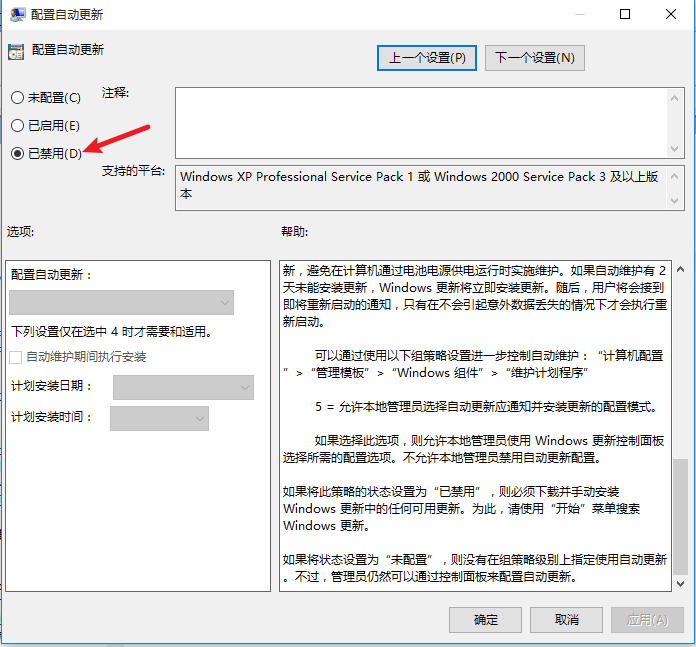The image size is (696, 647).
Task: Click 取消 to discard changes
Action: [x=566, y=620]
